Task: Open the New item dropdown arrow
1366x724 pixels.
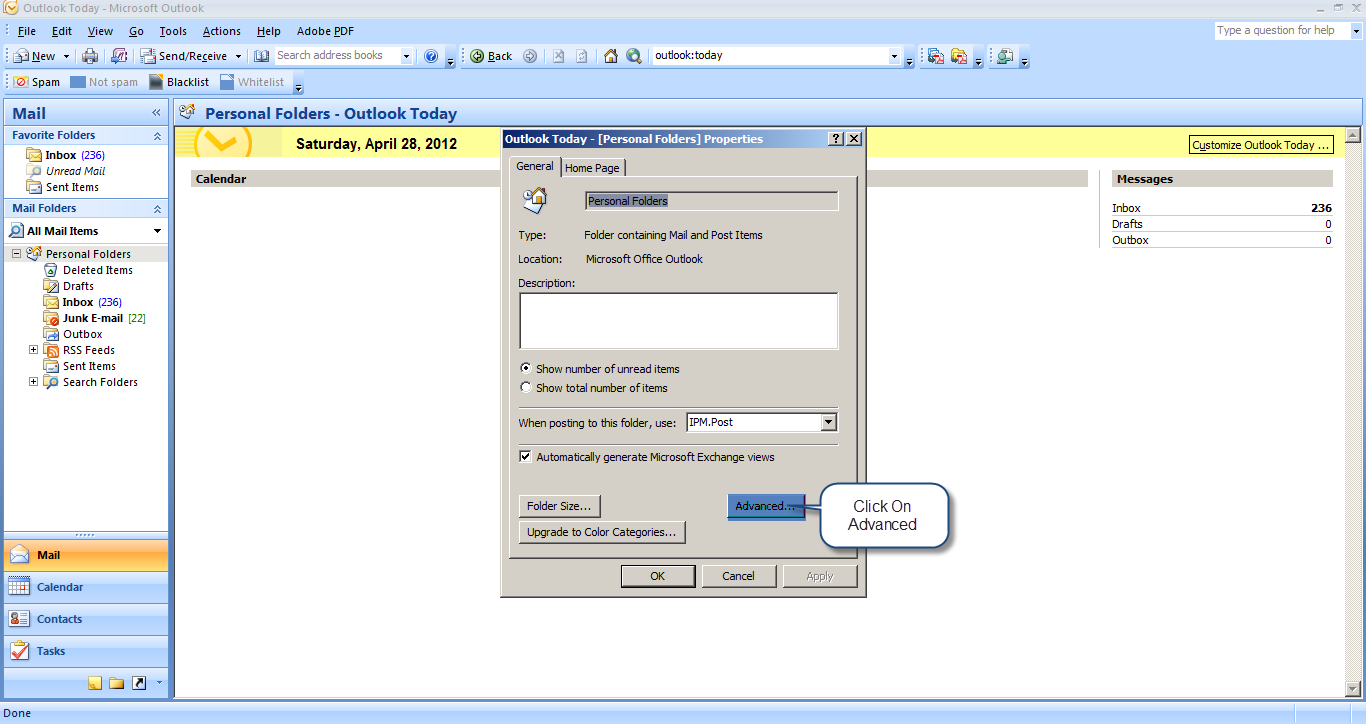Action: click(66, 56)
